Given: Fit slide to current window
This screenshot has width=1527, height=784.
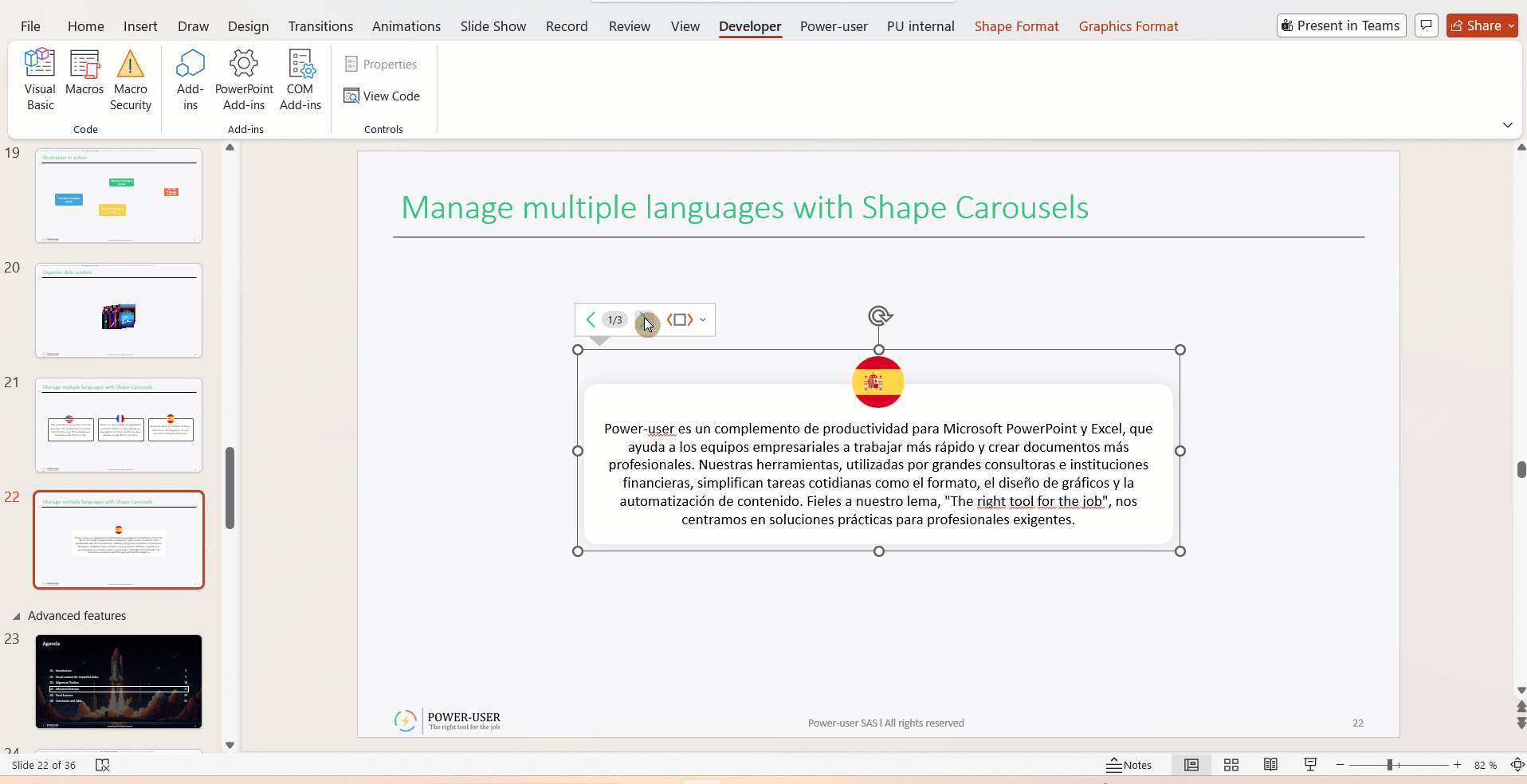Looking at the screenshot, I should [x=1517, y=765].
